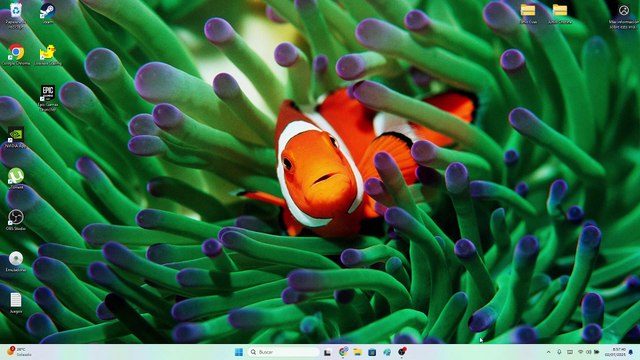Launch the Epic Games Launcher shortcut
Screen dimensions: 640x360
click(x=48, y=98)
